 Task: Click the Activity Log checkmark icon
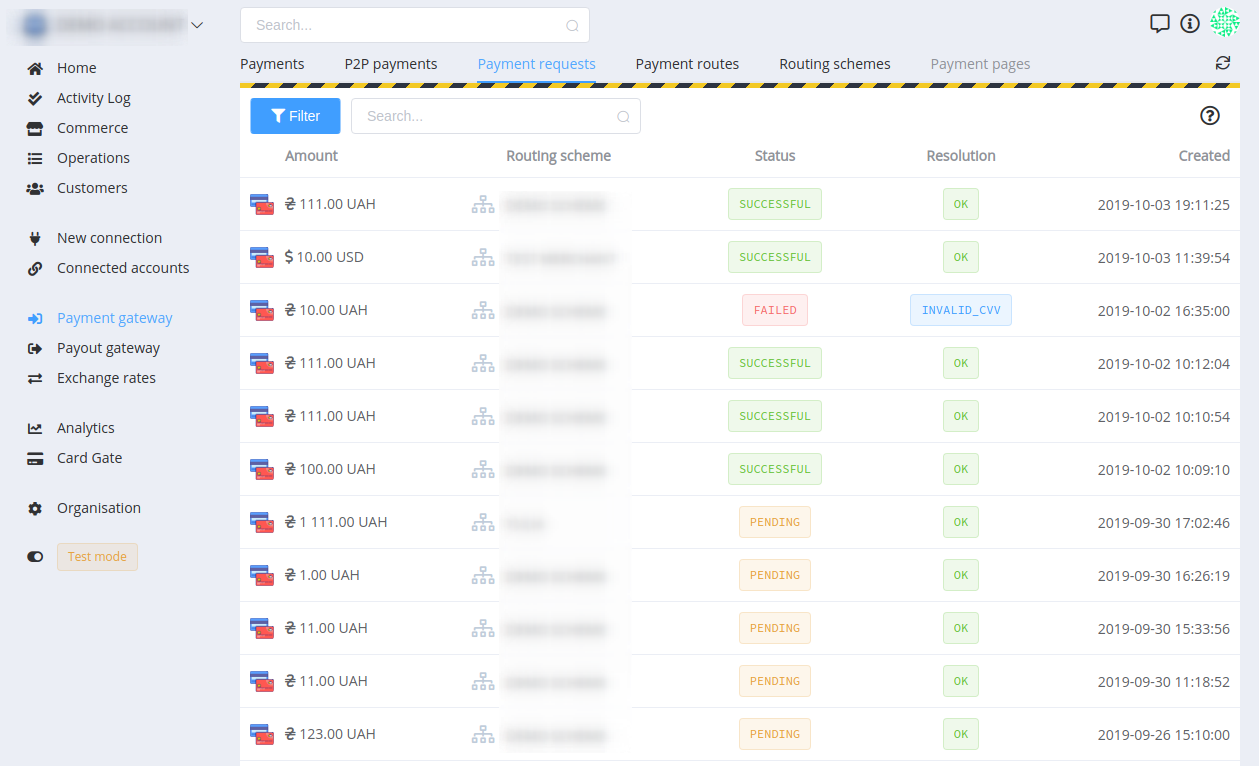pyautogui.click(x=35, y=98)
